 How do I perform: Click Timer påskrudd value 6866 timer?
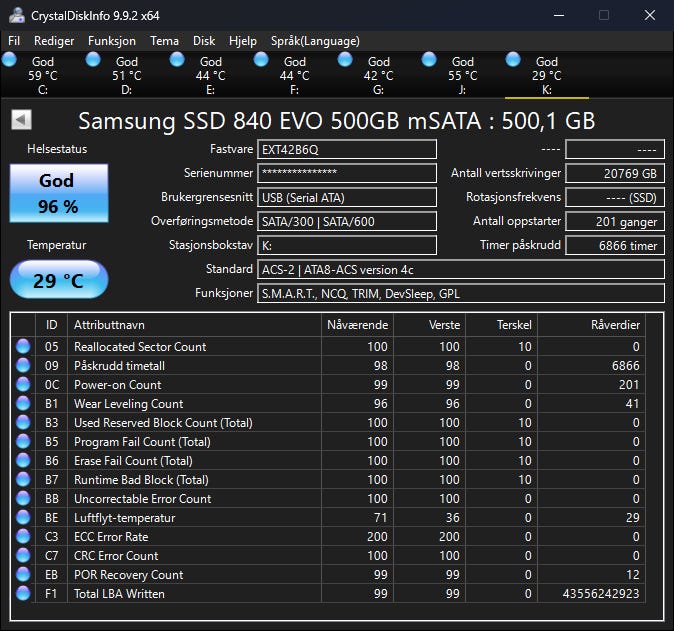[x=615, y=245]
